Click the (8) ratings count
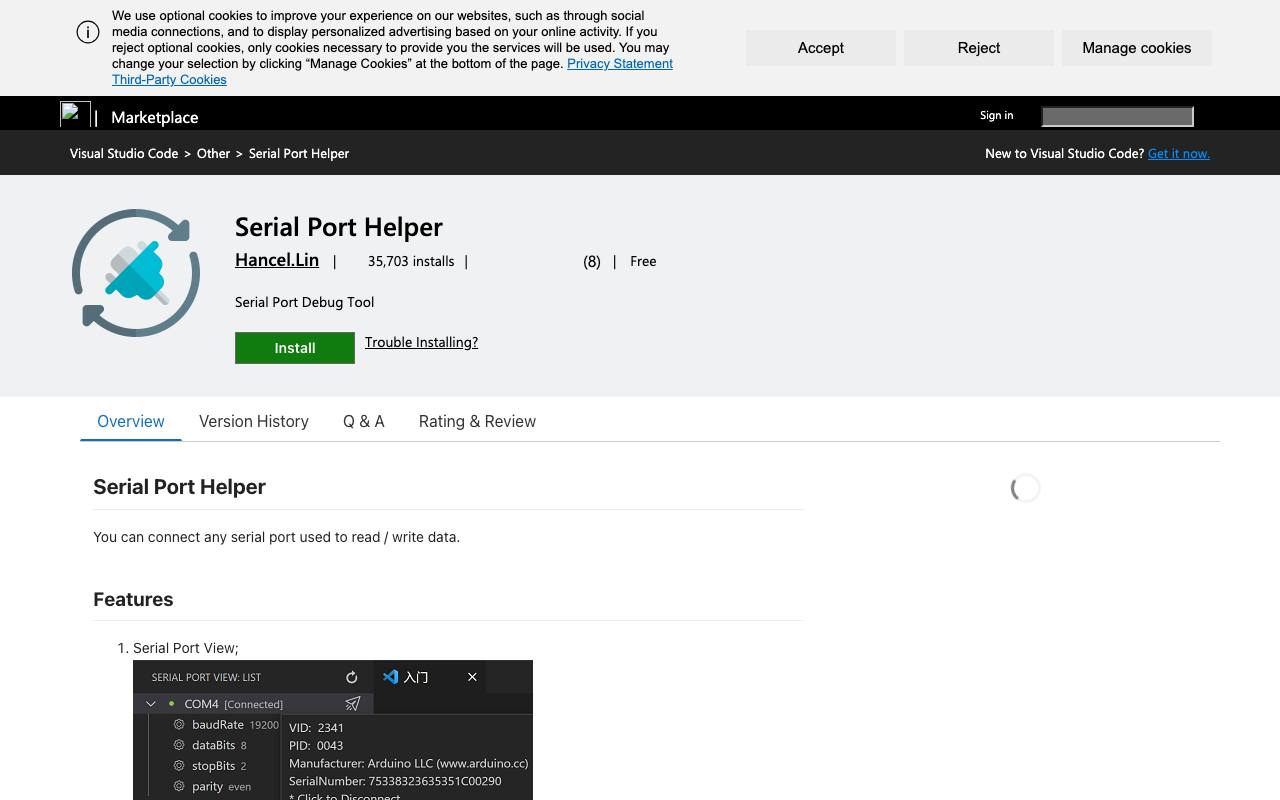This screenshot has height=800, width=1280. point(592,261)
